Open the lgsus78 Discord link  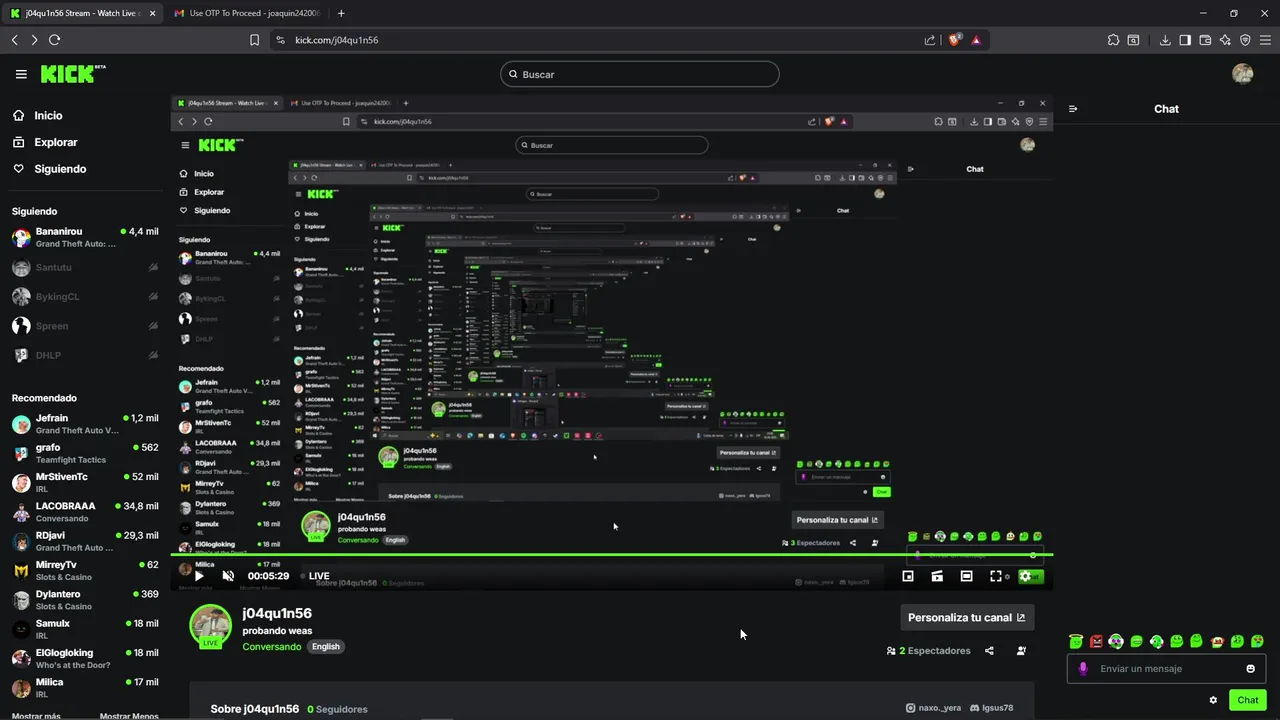pos(991,708)
